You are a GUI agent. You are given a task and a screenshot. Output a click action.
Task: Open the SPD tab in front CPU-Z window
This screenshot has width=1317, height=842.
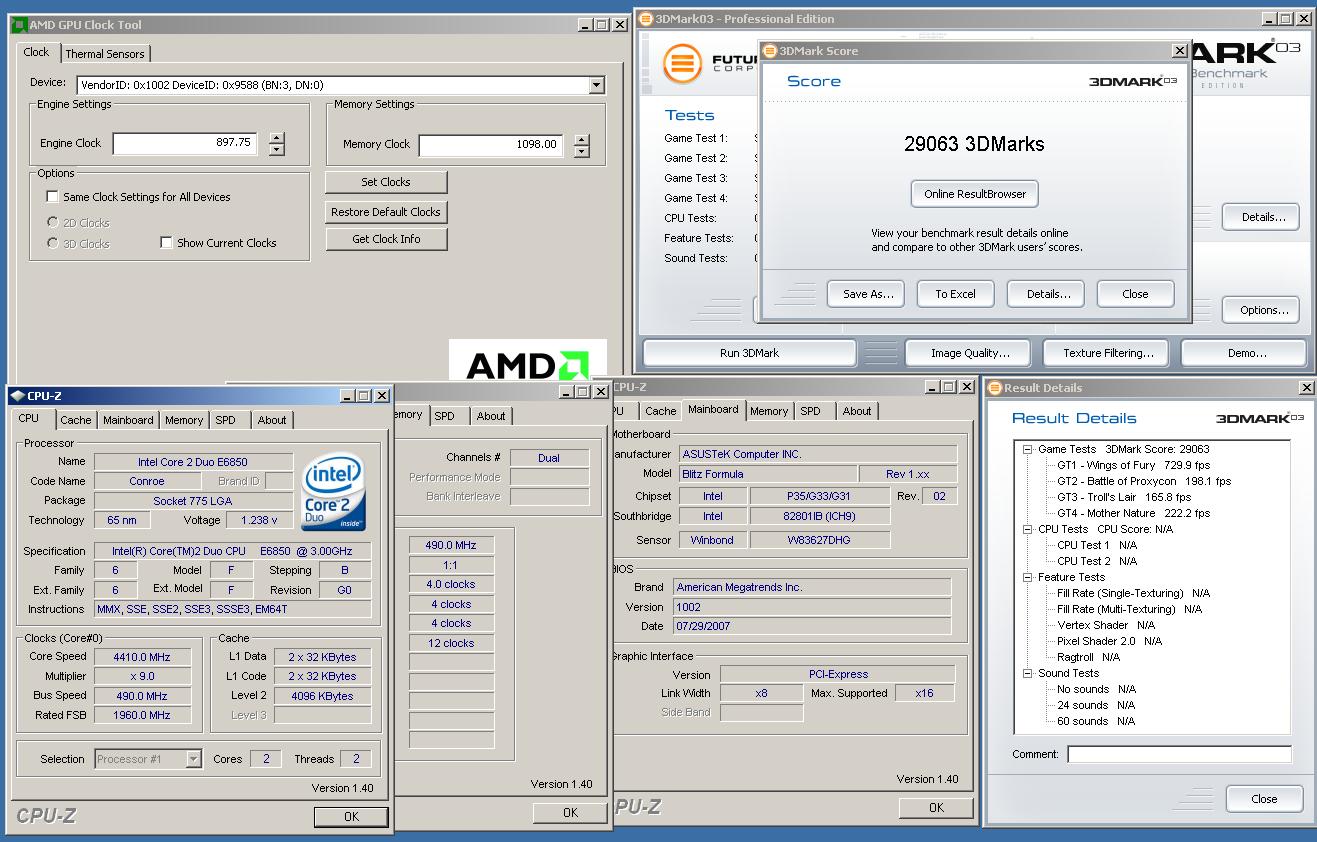[226, 421]
